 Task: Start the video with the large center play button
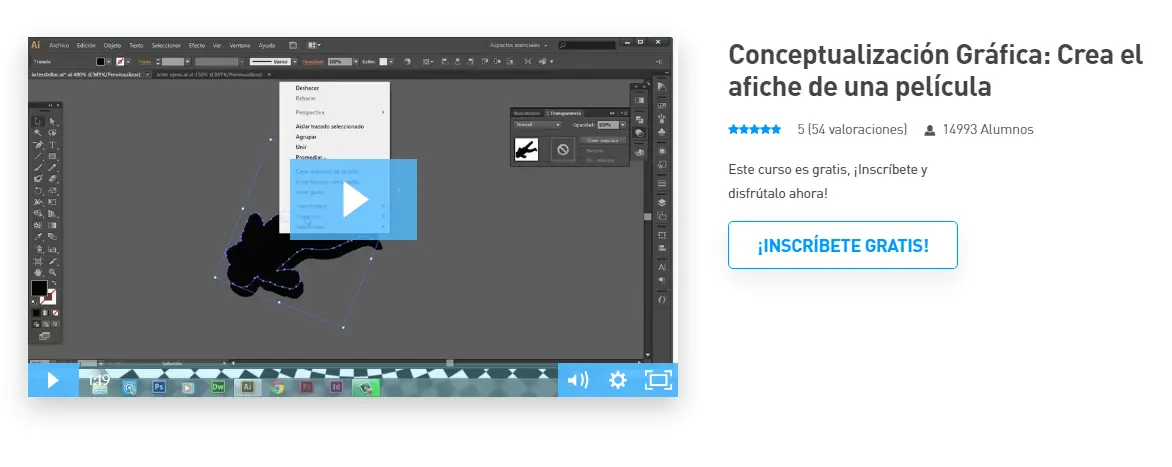(354, 200)
